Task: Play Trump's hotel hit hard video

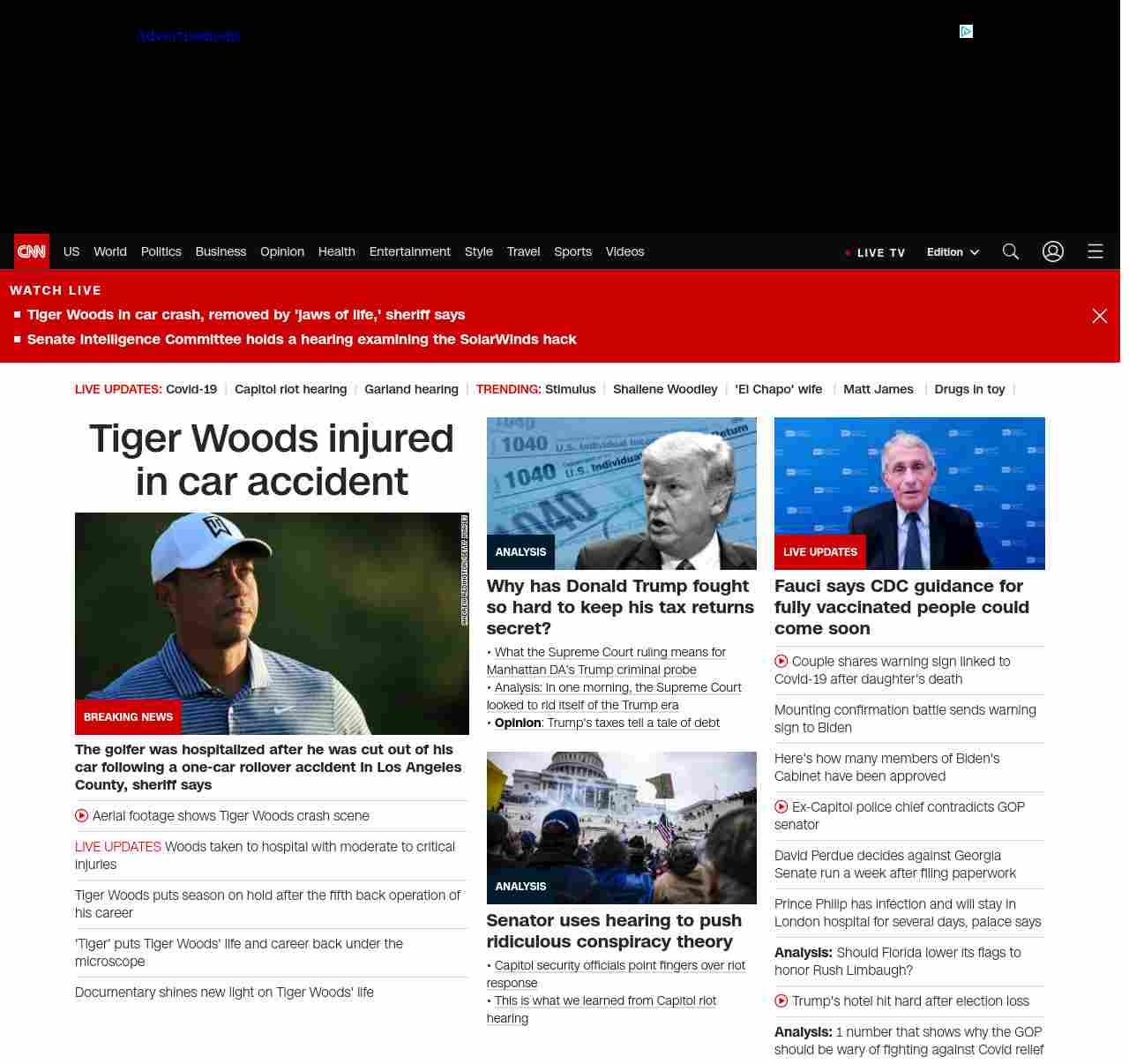Action: [781, 1001]
